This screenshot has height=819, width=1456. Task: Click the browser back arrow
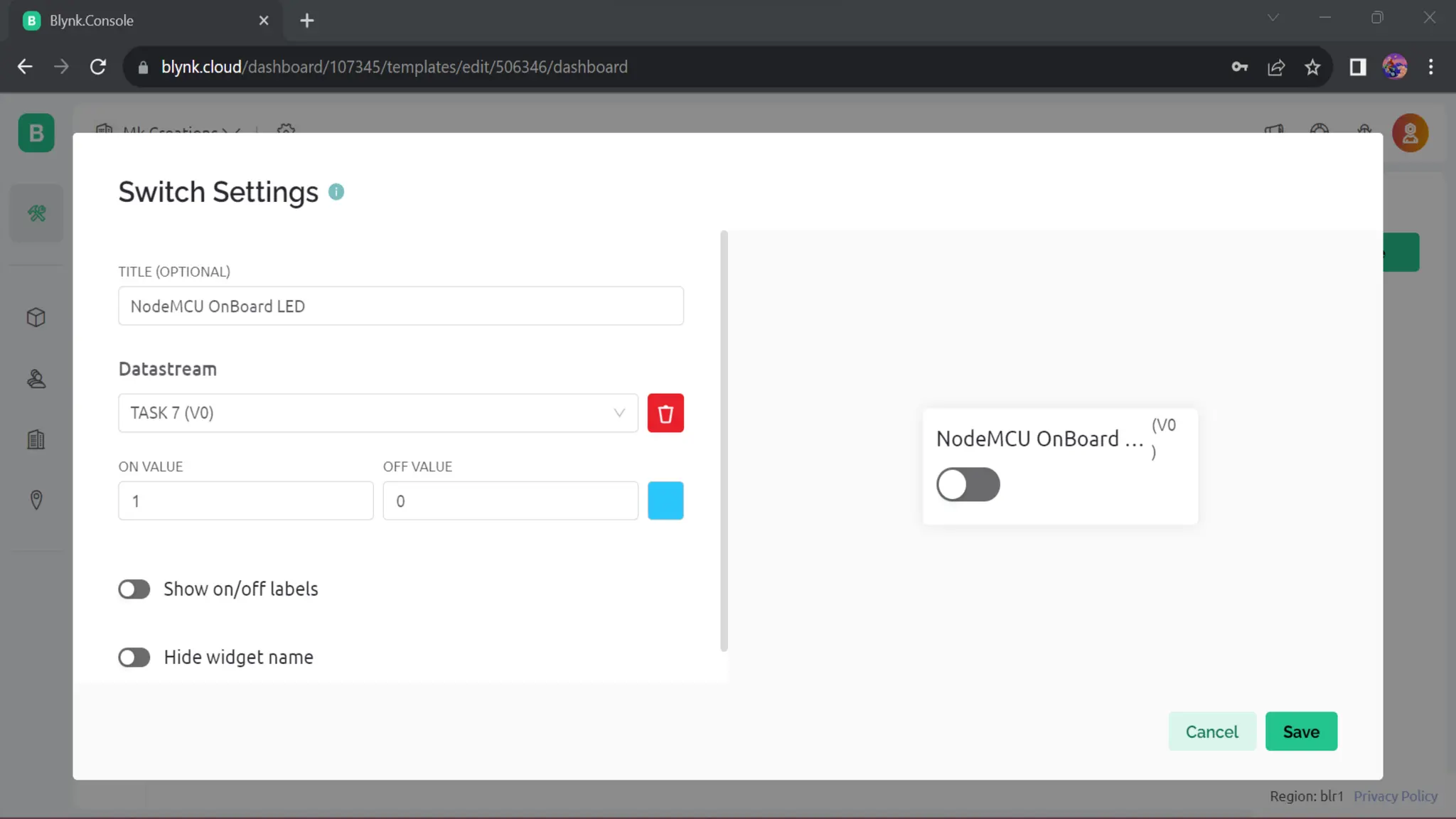pos(25,67)
